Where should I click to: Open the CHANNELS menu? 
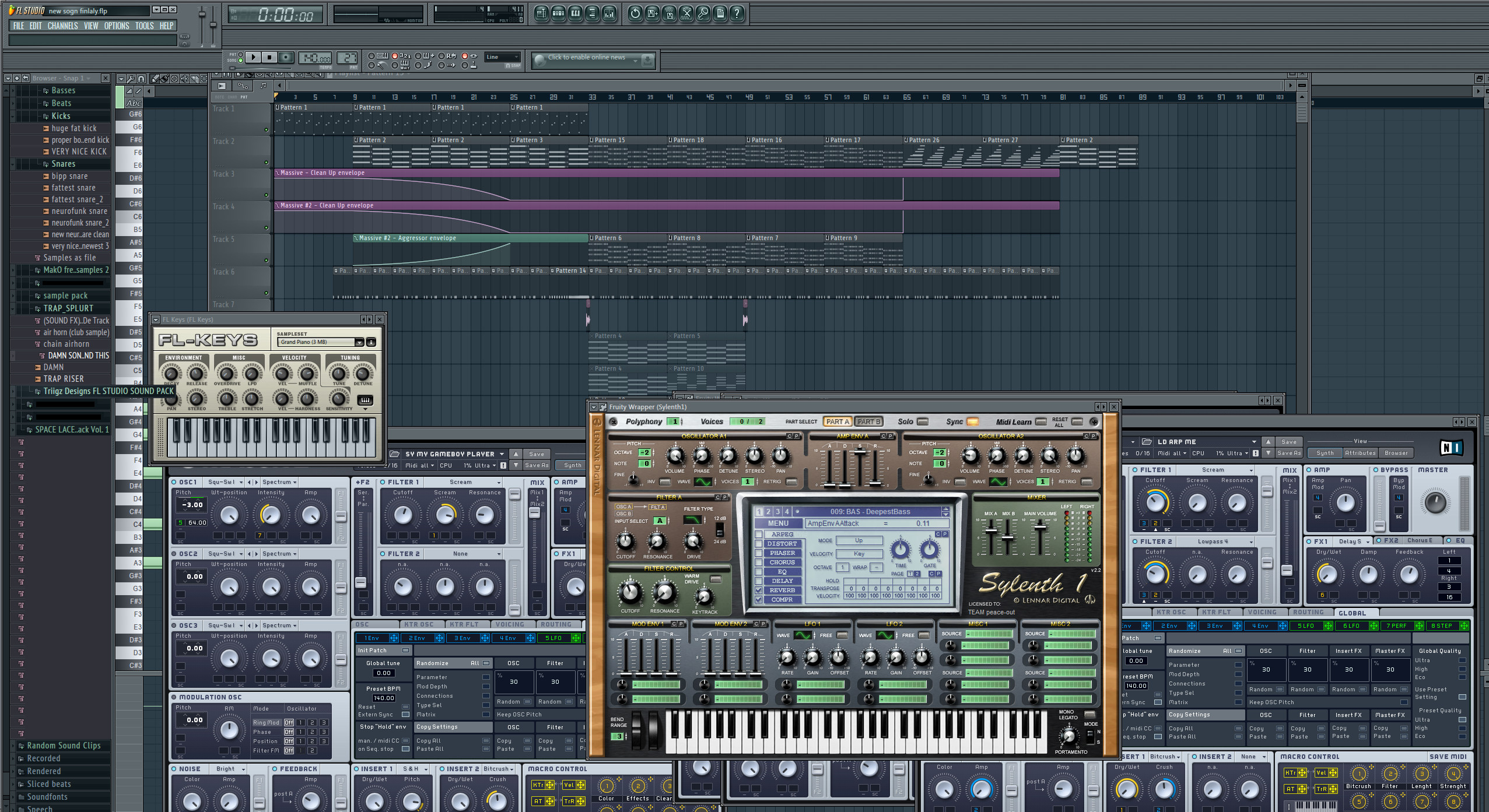coord(62,26)
